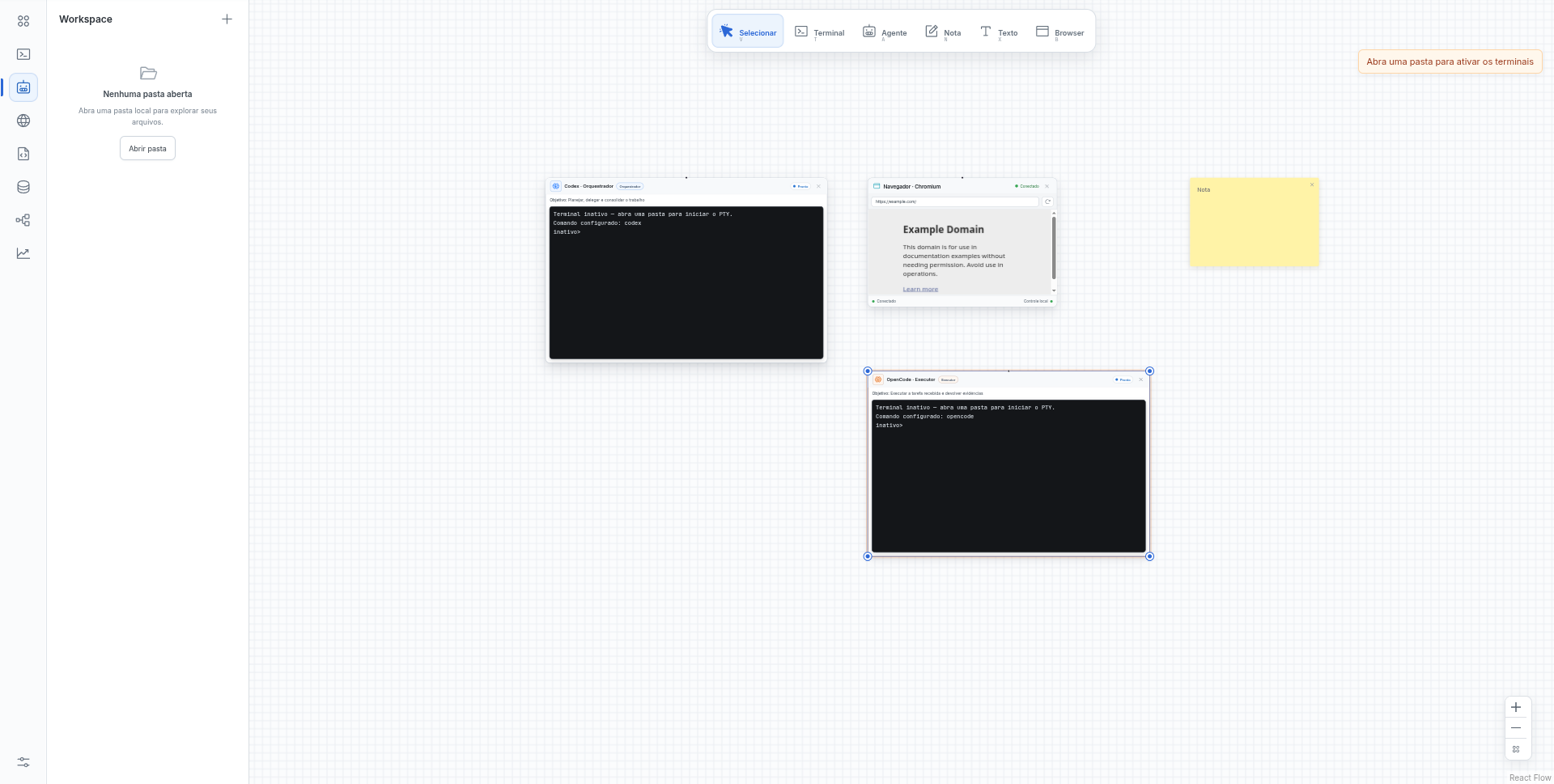Open settings sliders icon at sidebar bottom
Screen dimensions: 1554x784
[23, 762]
